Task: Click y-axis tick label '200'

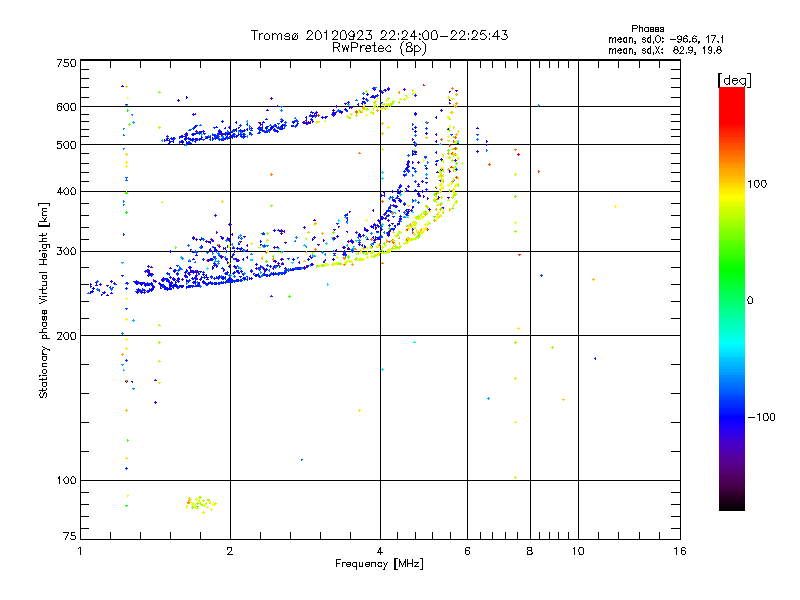Action: 66,336
